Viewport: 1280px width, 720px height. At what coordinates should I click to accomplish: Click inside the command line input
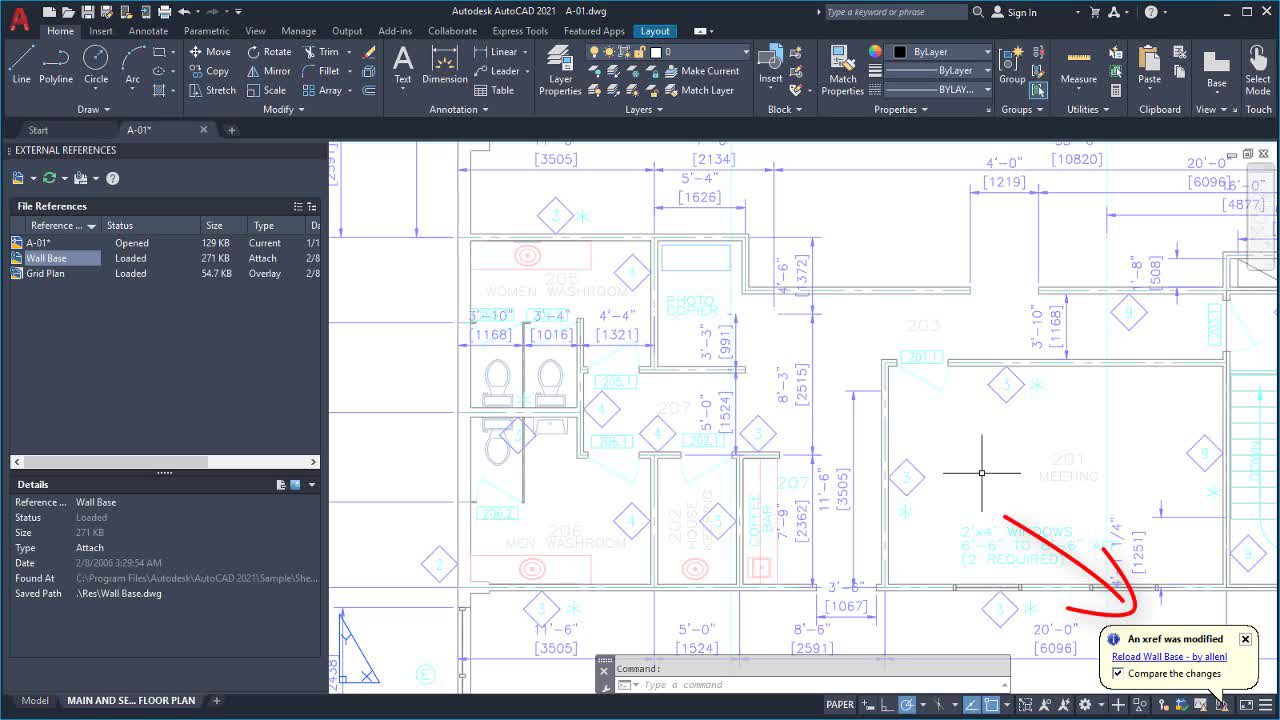(800, 685)
